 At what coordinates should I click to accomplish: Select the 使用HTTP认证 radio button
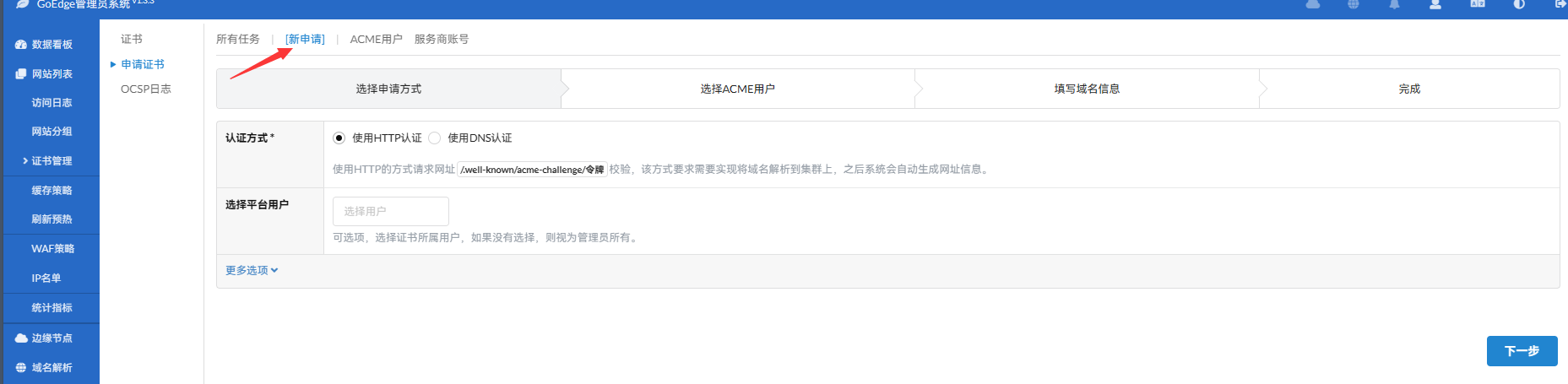tap(339, 138)
